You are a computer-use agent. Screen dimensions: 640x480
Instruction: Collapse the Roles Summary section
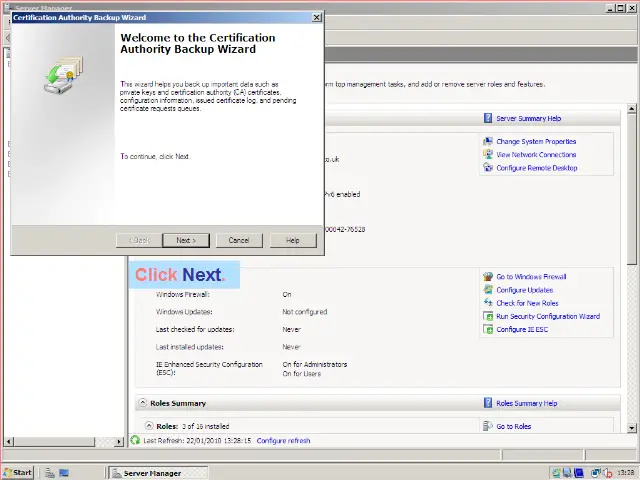coord(142,402)
